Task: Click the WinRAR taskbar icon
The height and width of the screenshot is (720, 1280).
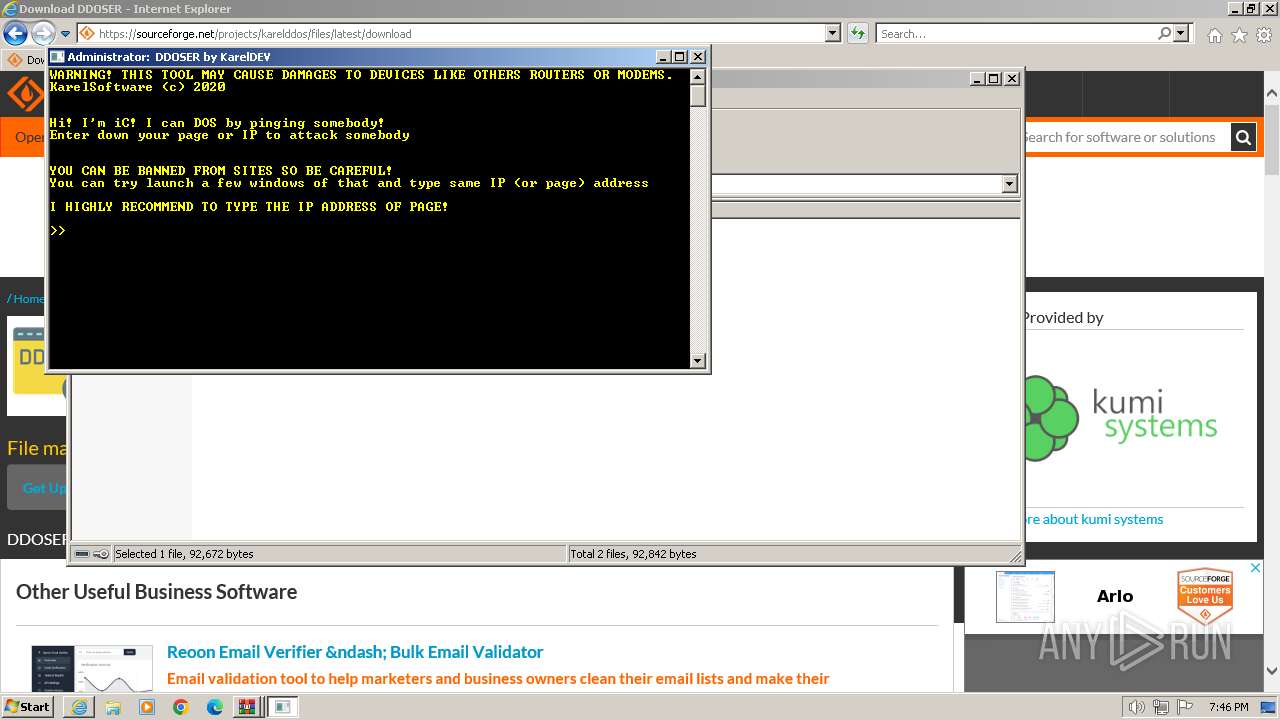Action: coord(246,707)
